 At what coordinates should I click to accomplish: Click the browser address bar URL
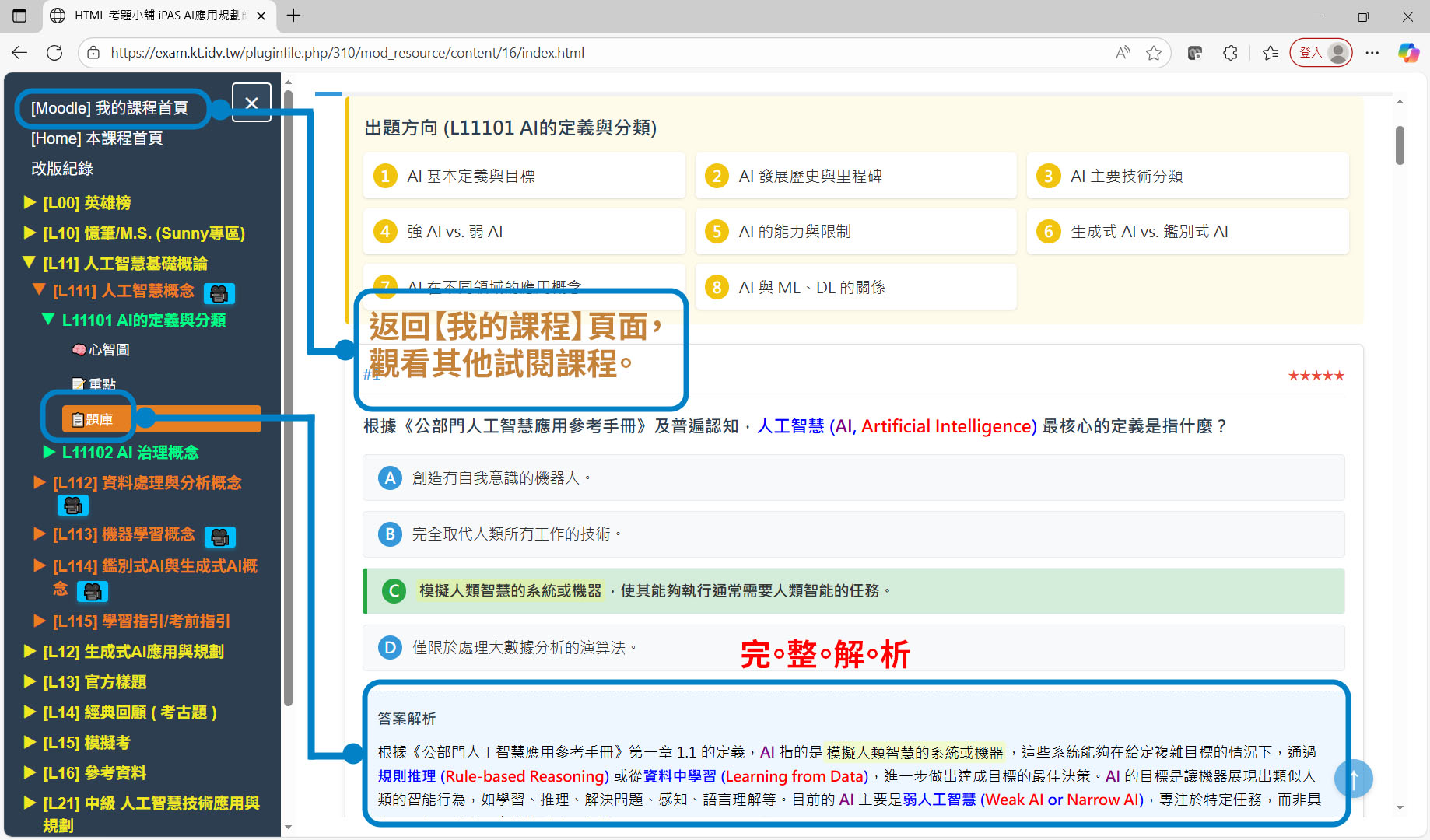(x=347, y=53)
